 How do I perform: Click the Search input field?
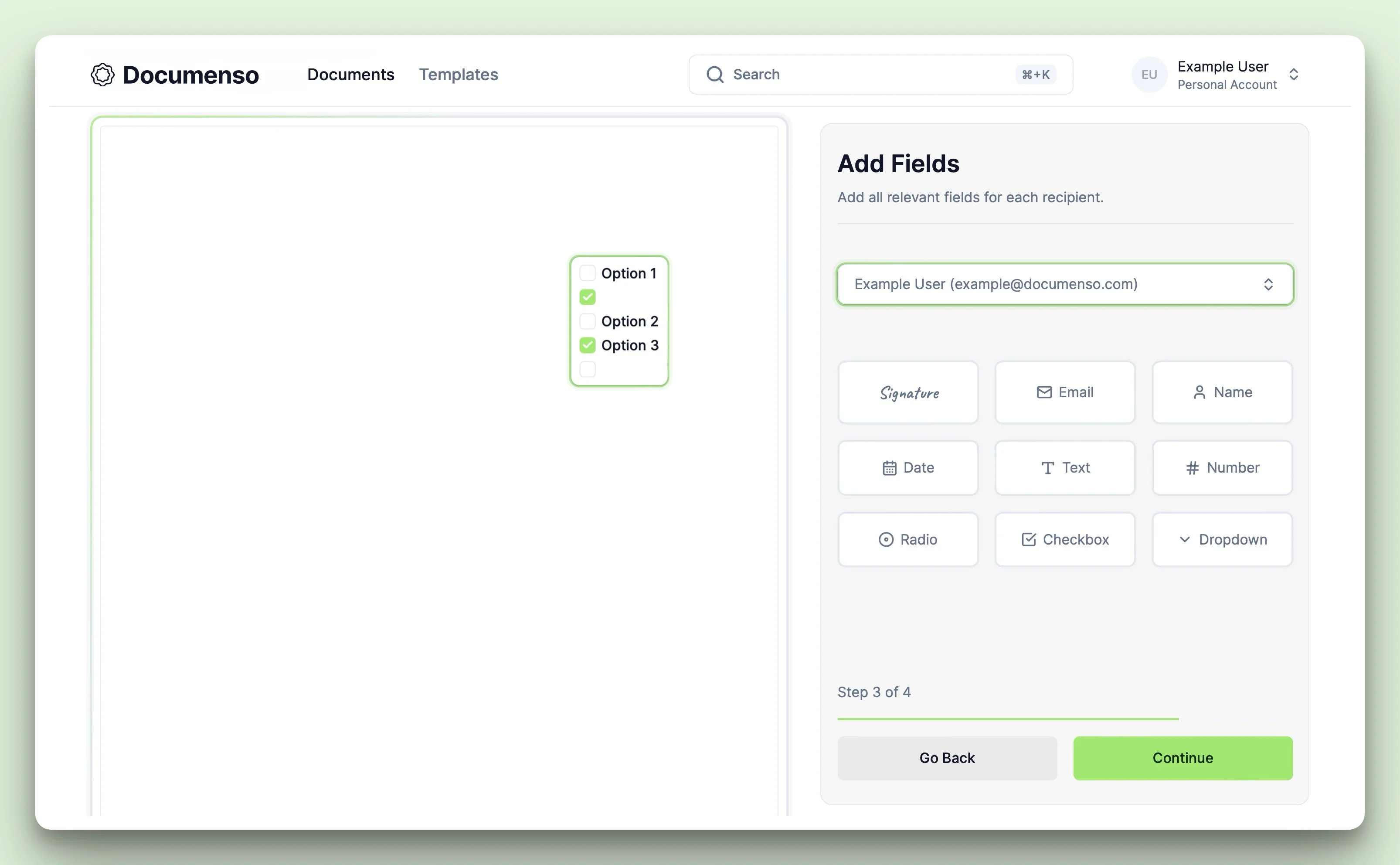(880, 74)
